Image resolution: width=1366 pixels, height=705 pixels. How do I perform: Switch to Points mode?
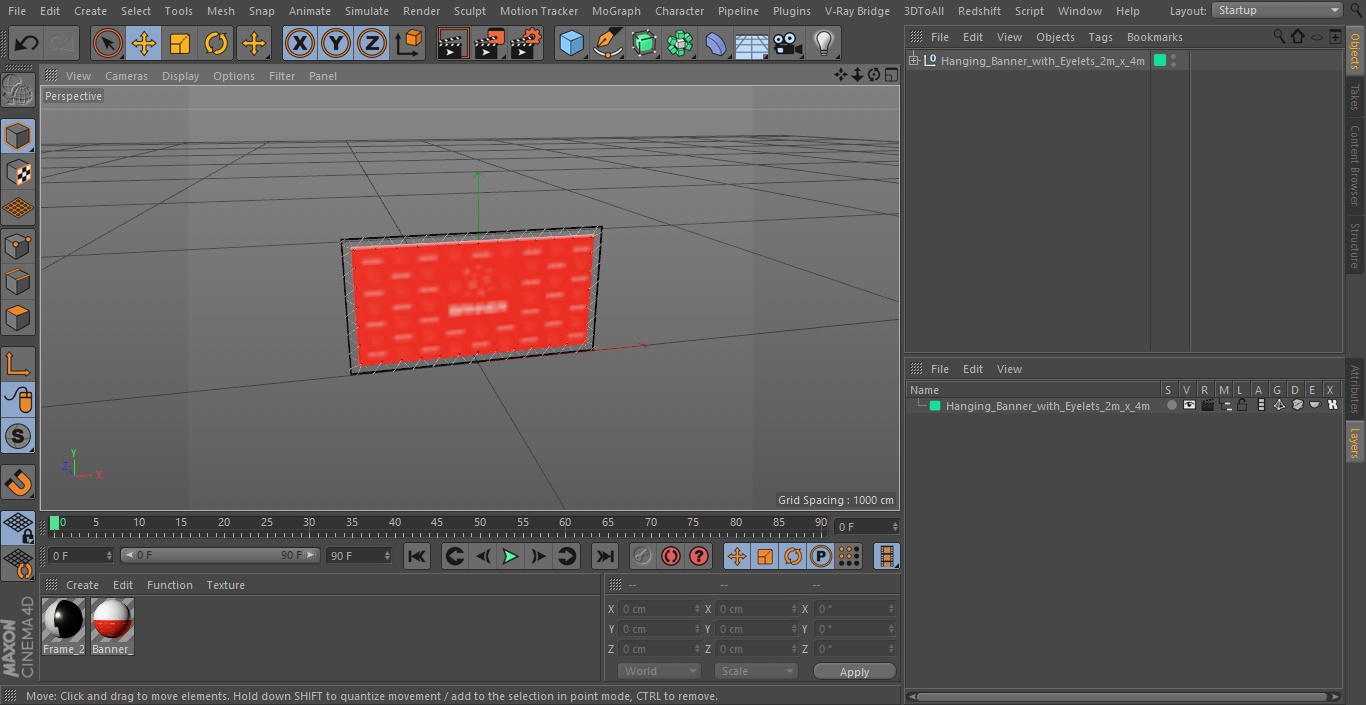pos(18,245)
